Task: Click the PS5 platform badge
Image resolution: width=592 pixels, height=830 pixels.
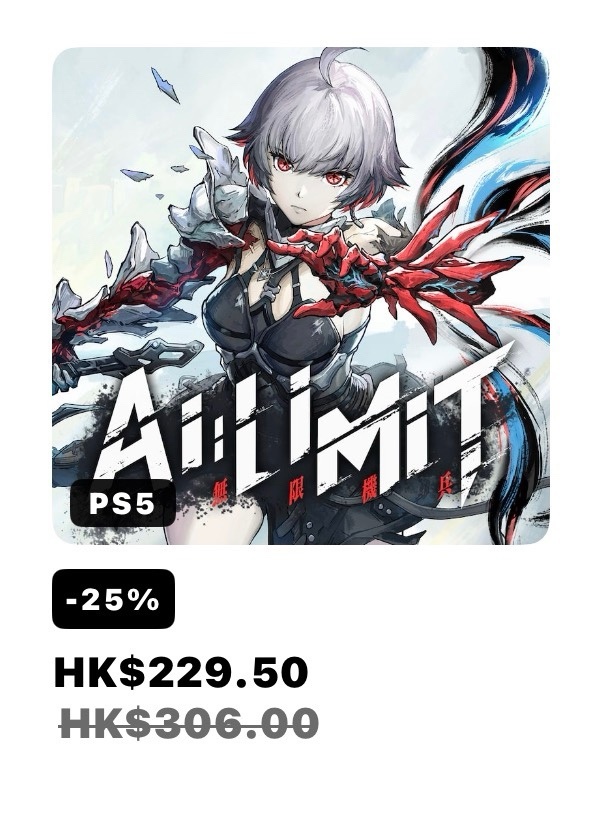Action: (122, 503)
